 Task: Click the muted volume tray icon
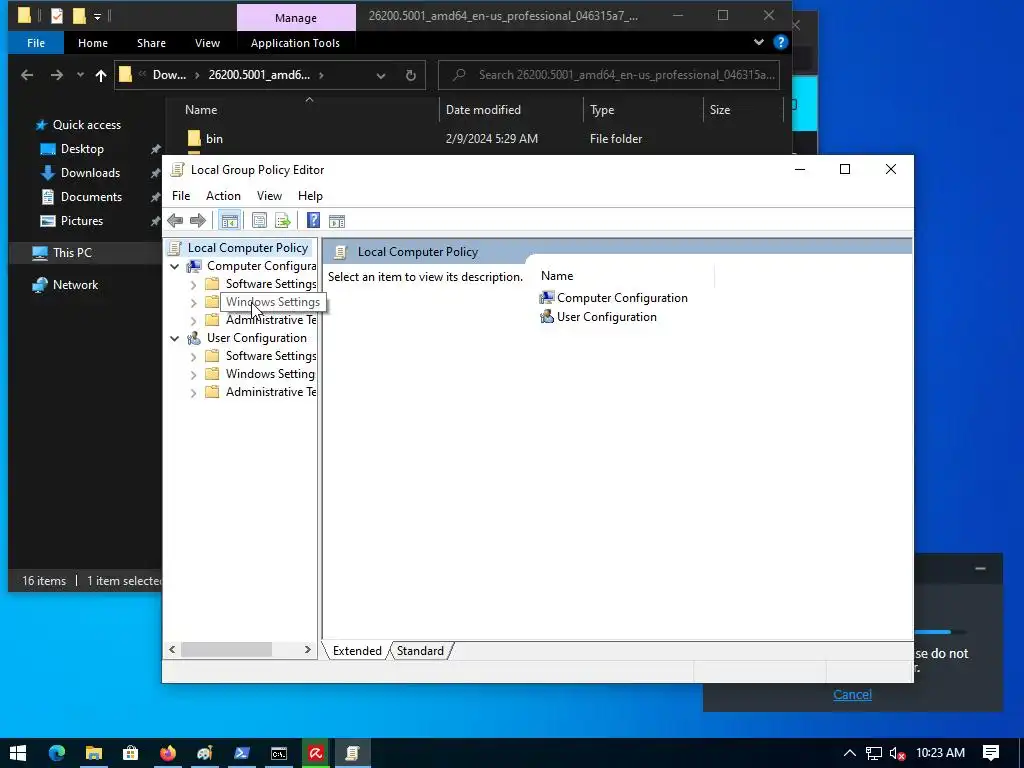click(x=898, y=753)
